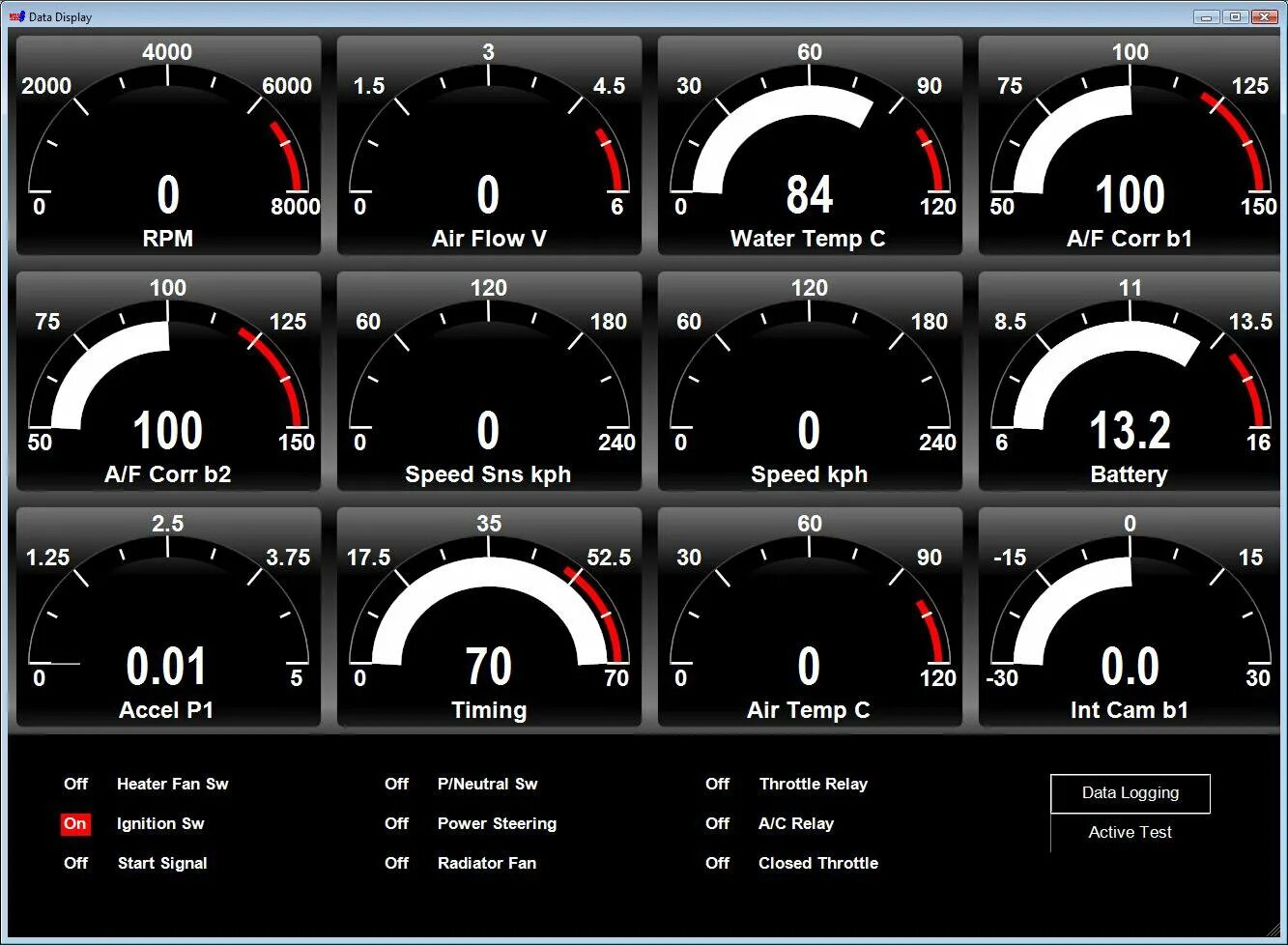Click the Power Steering label
The height and width of the screenshot is (945, 1288).
[497, 823]
